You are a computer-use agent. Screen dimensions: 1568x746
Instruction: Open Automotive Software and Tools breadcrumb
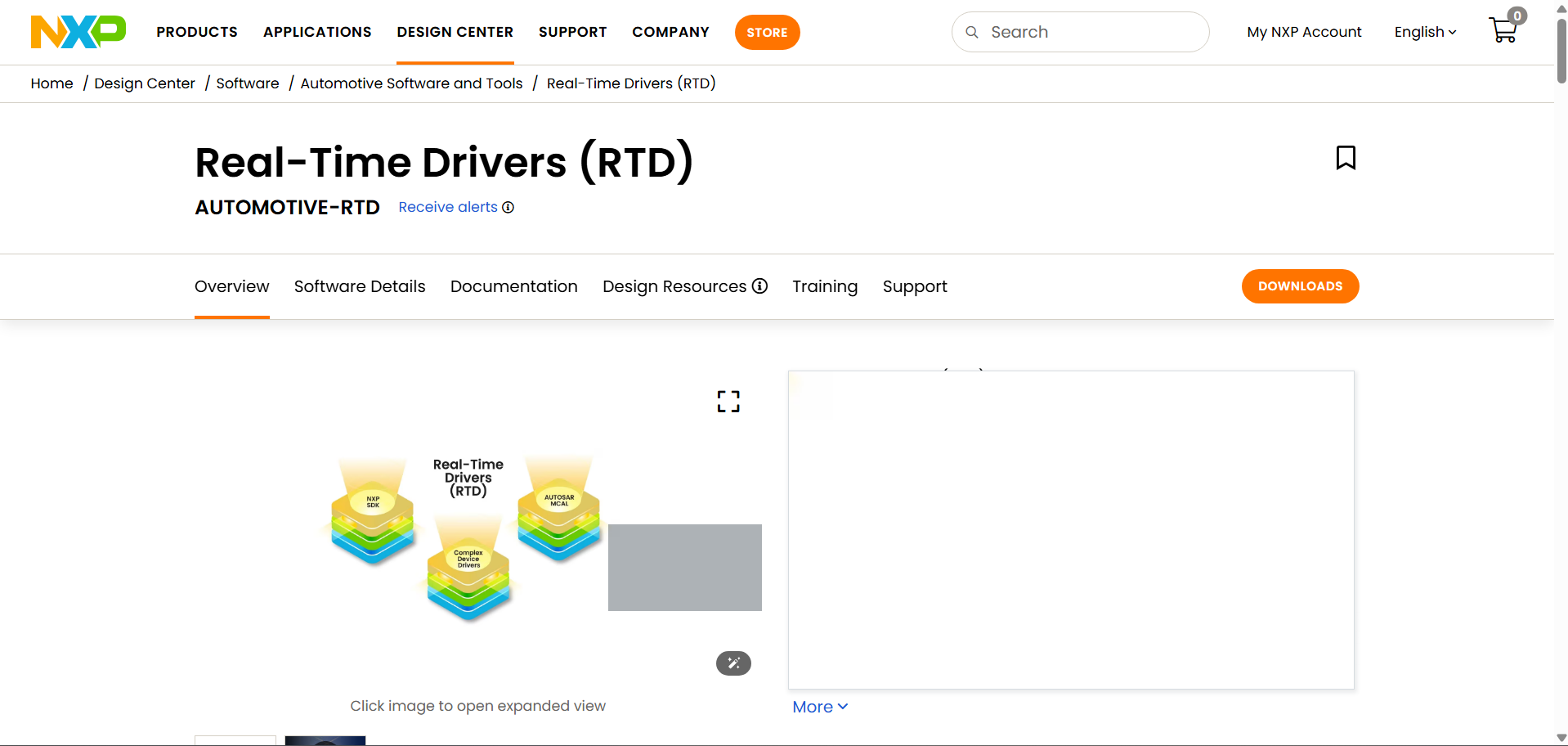pos(411,83)
